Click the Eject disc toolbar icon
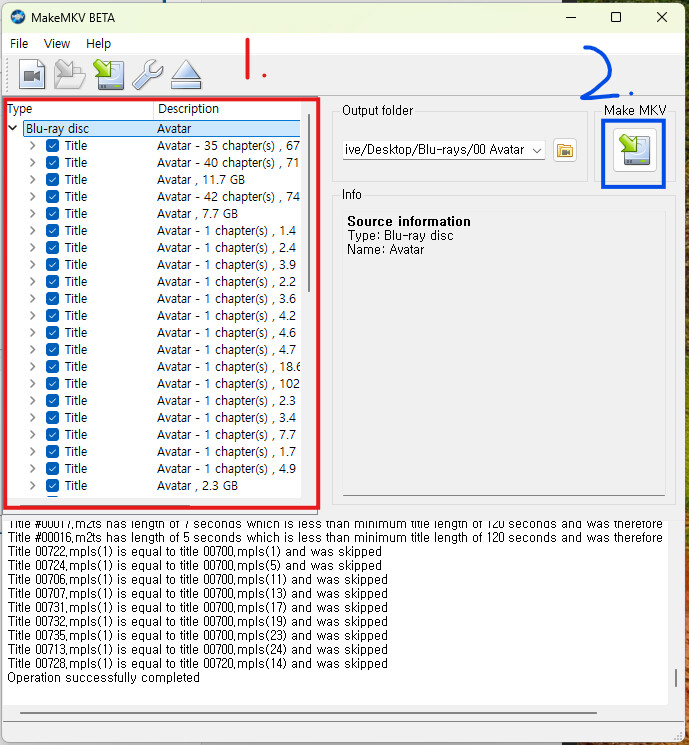 click(186, 75)
